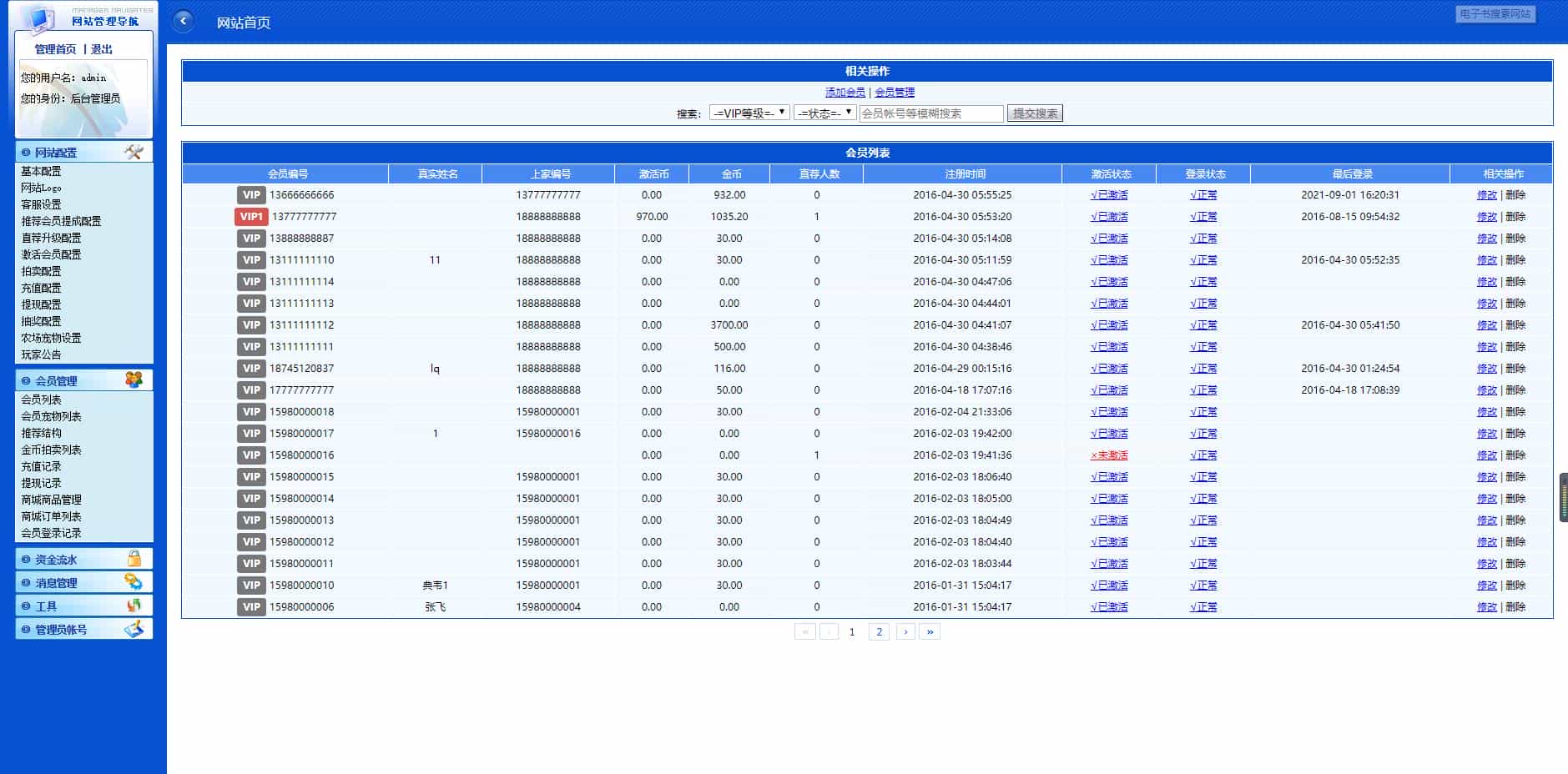
Task: Toggle 正常 login status for member 13777777777
Action: coord(1203,217)
